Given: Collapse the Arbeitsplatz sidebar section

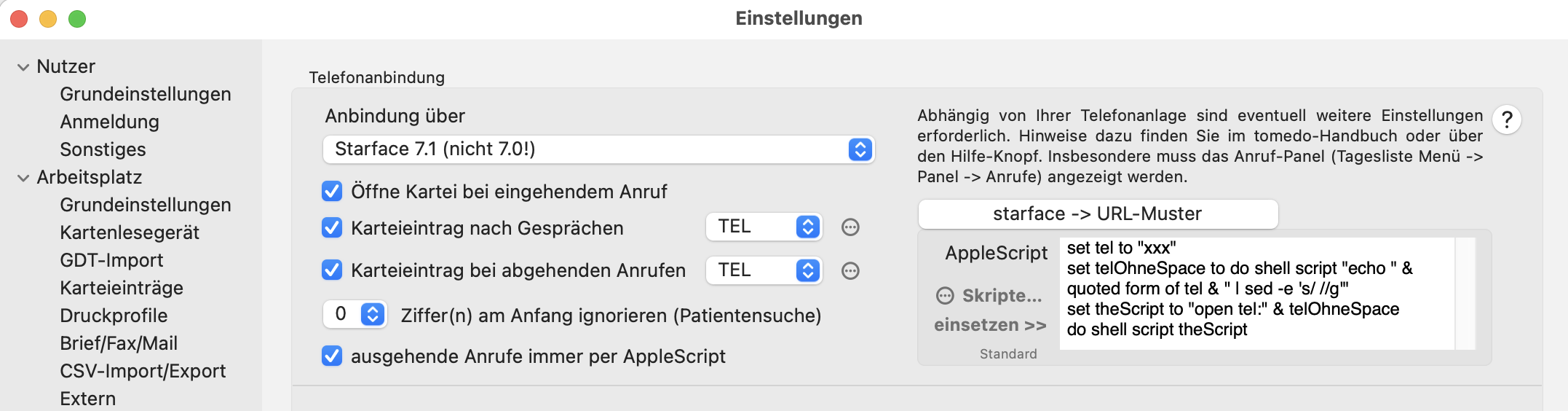Looking at the screenshot, I should pos(23,178).
